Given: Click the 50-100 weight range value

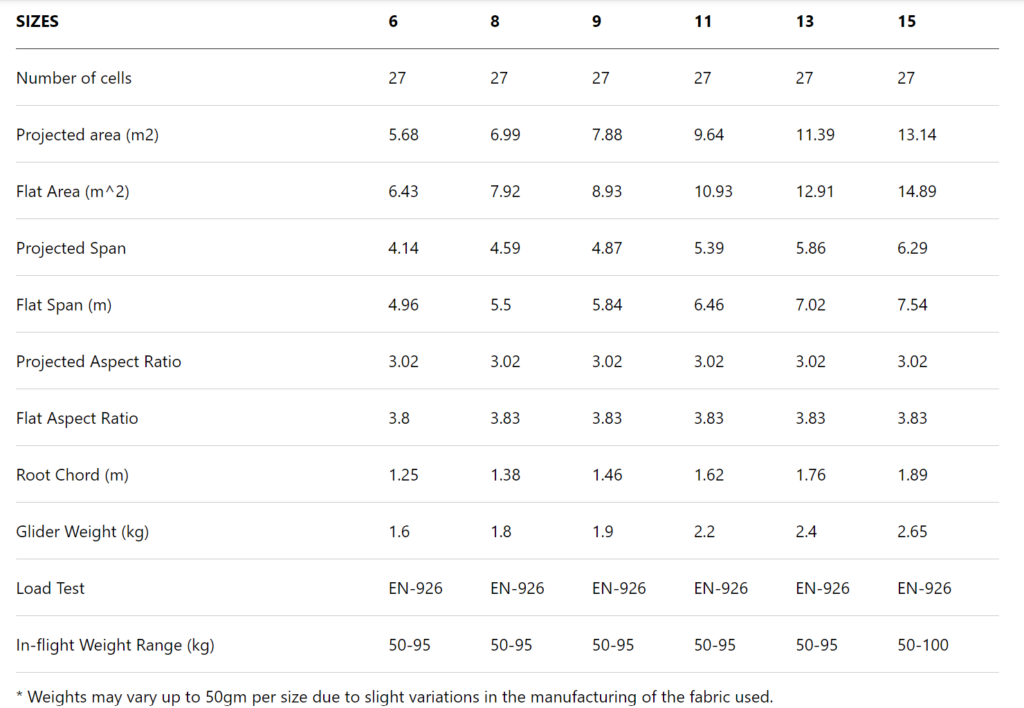Looking at the screenshot, I should (923, 645).
